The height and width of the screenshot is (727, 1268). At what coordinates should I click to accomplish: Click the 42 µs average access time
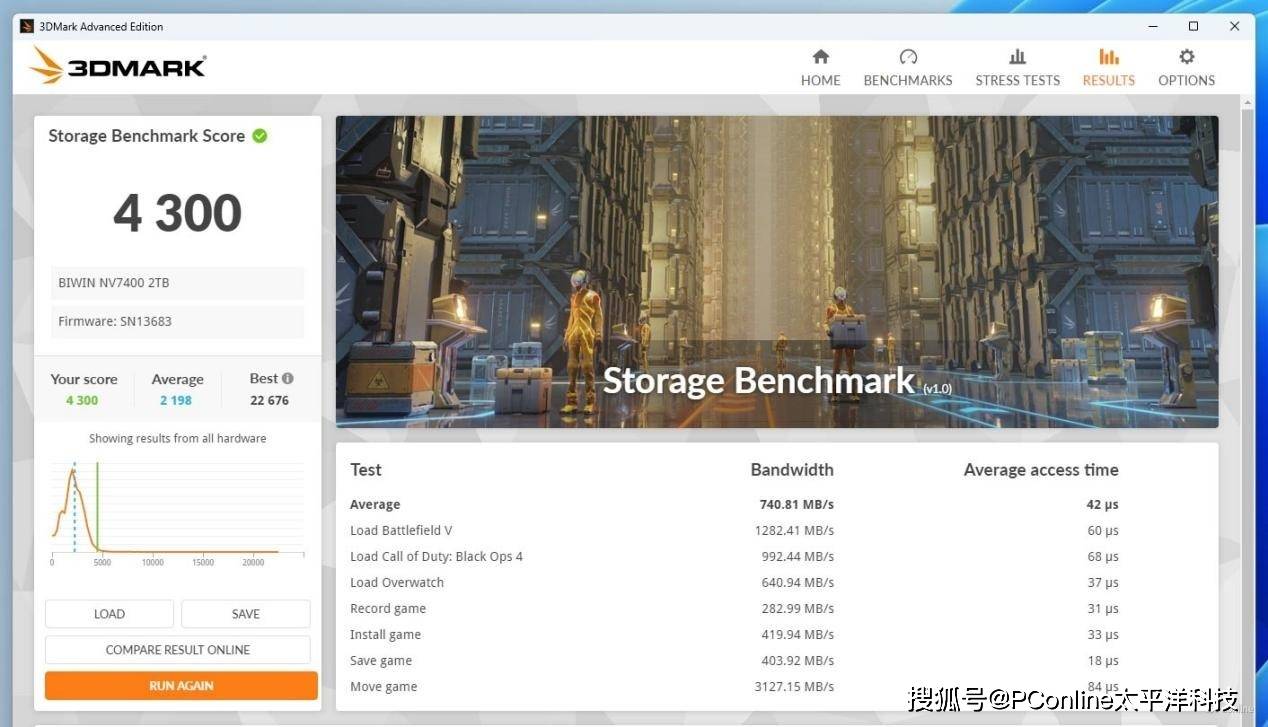pos(1102,505)
